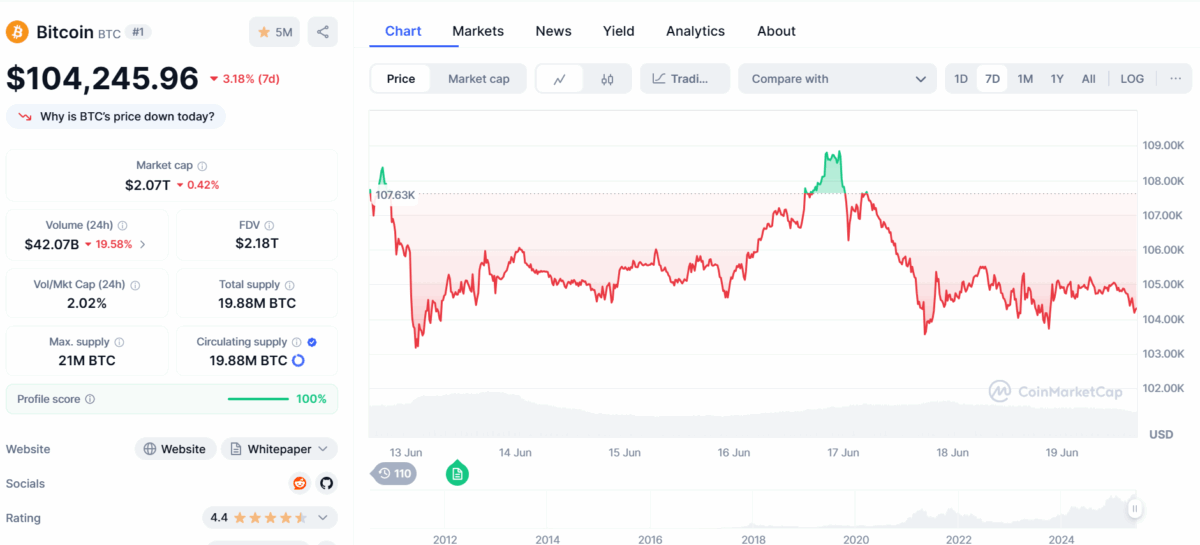1200x545 pixels.
Task: Click the 17 Jun date label
Action: pos(843,452)
